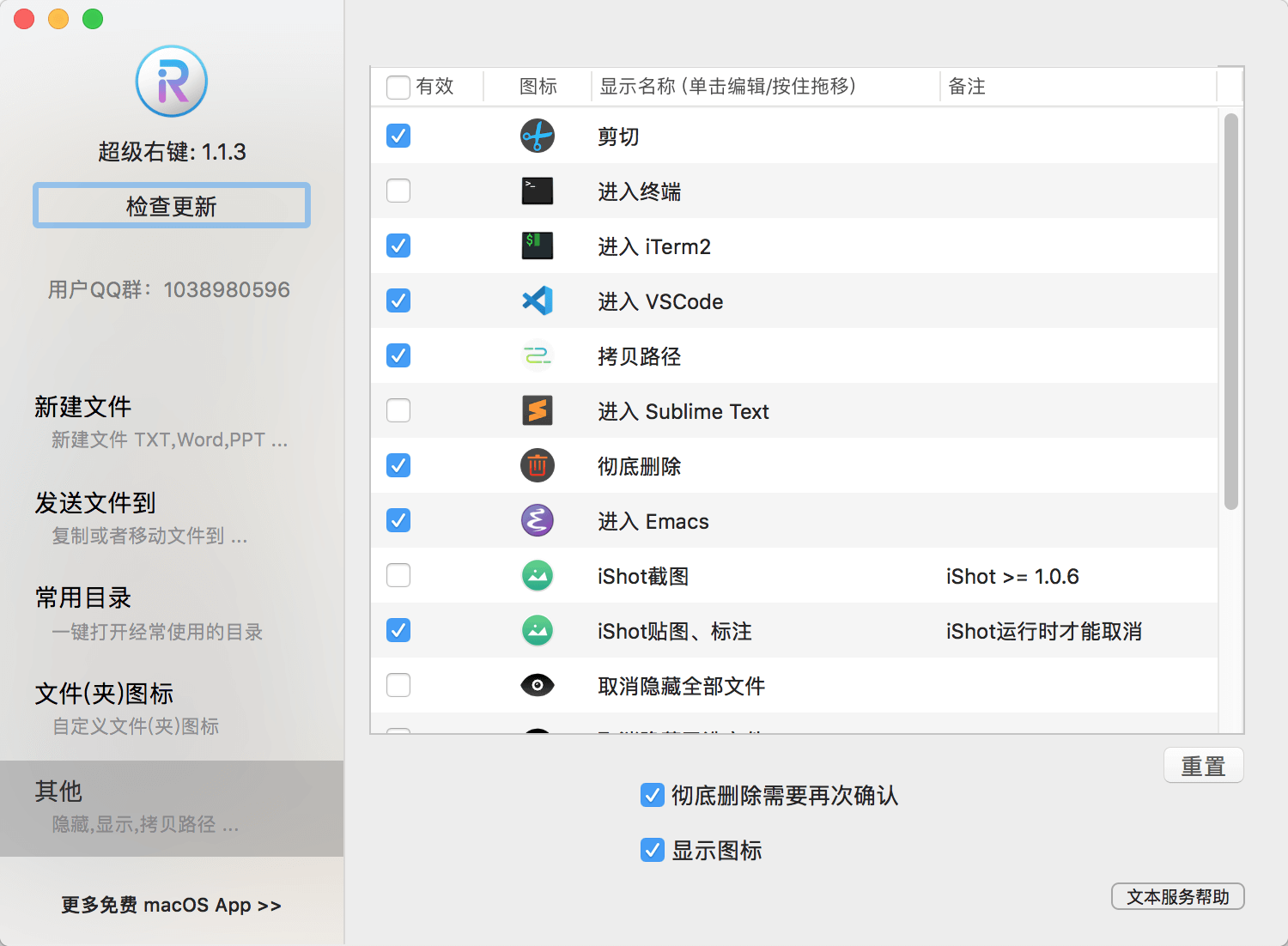This screenshot has height=946, width=1288.
Task: Toggle the 显示图标 option
Action: 653,850
